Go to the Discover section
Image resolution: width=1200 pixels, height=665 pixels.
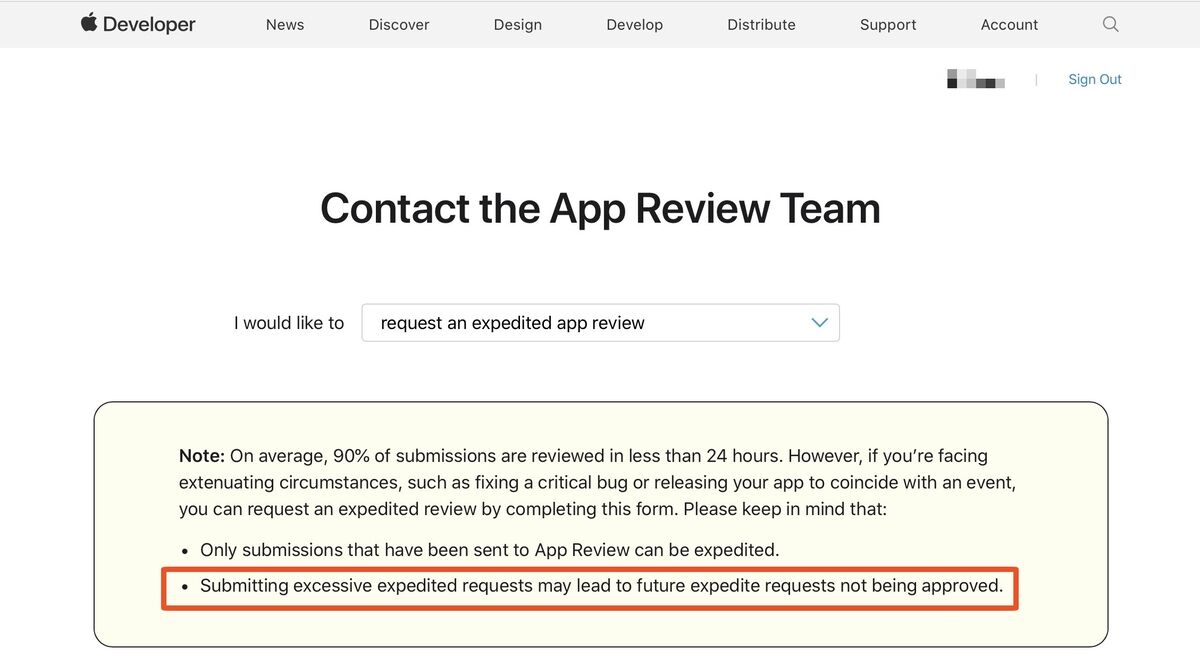[x=399, y=24]
